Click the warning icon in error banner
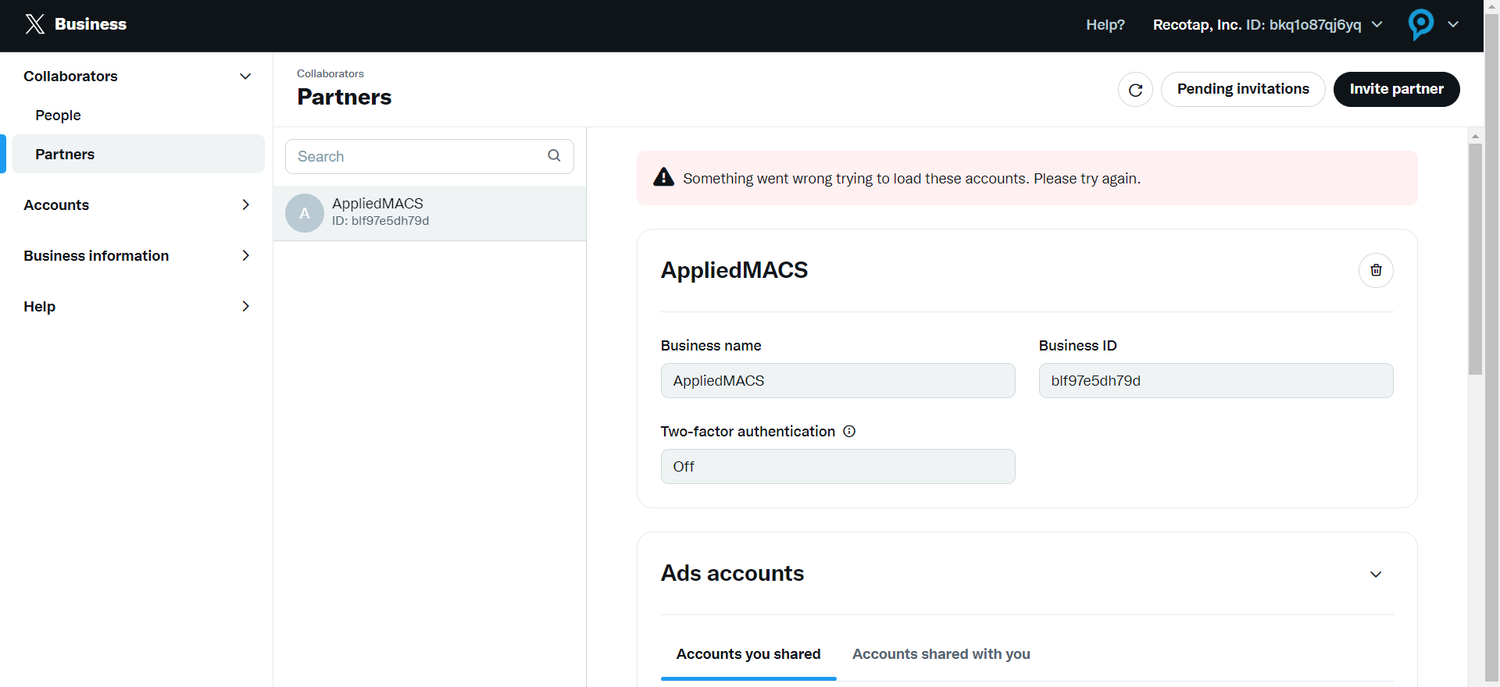 [663, 178]
